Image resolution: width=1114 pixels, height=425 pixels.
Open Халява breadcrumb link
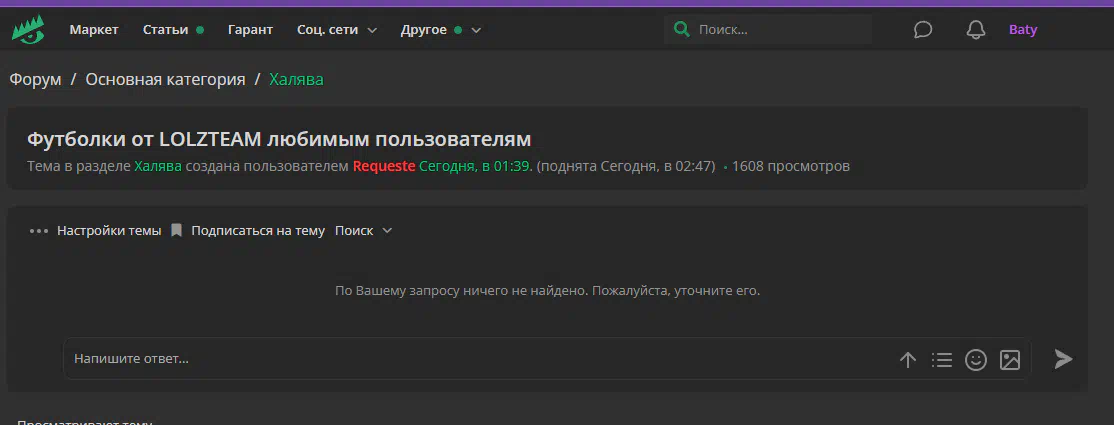click(296, 80)
